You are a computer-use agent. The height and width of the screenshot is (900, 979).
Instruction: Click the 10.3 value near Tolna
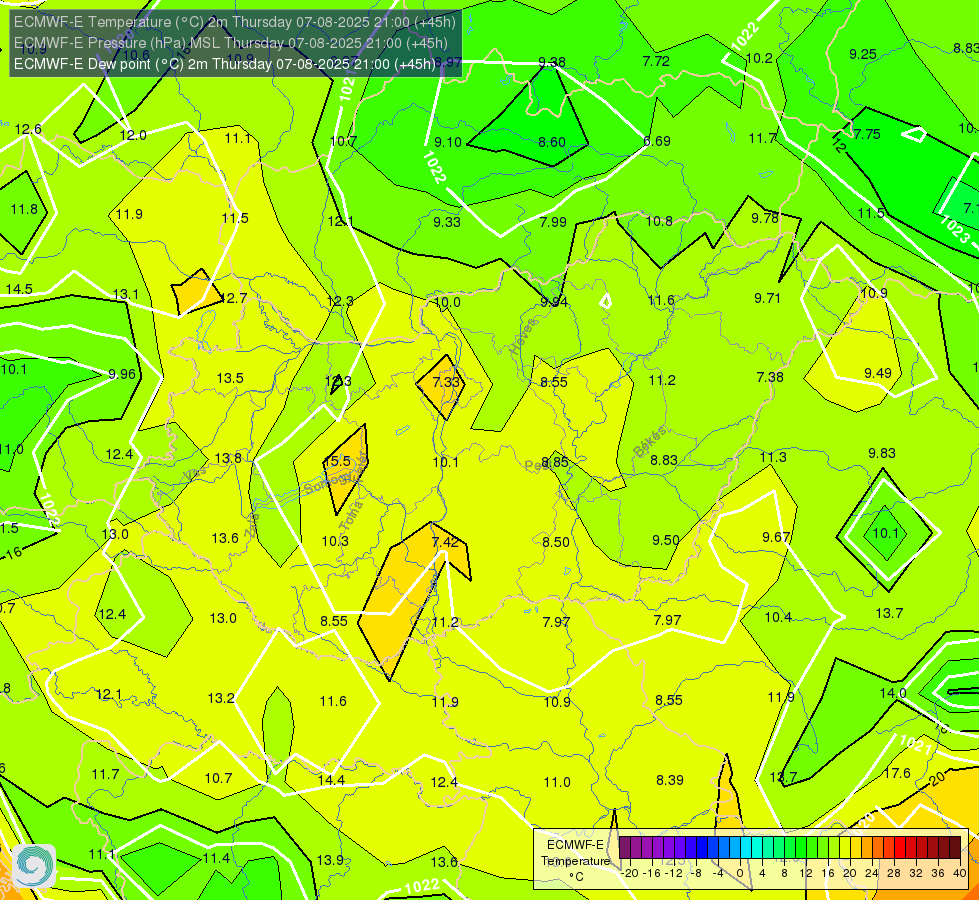(x=335, y=541)
